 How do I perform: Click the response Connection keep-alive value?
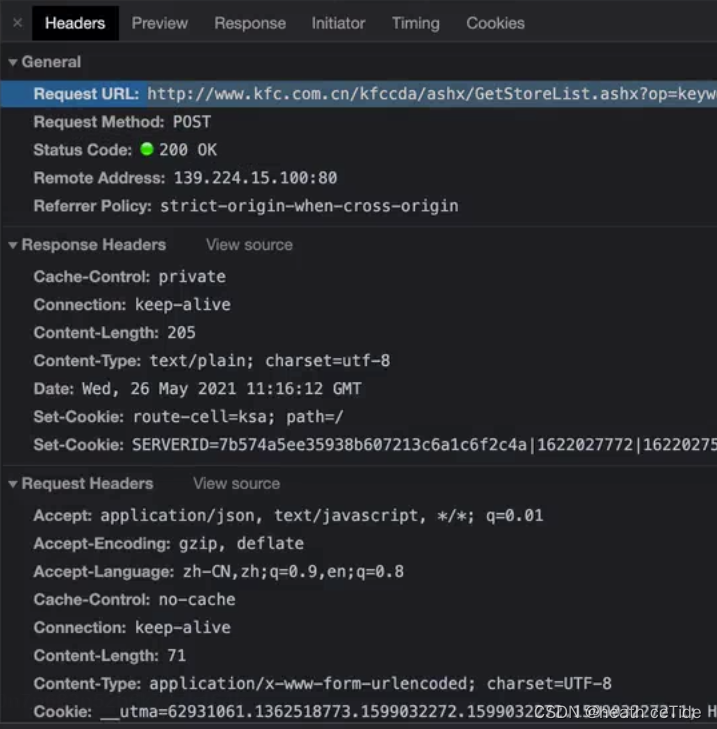183,305
